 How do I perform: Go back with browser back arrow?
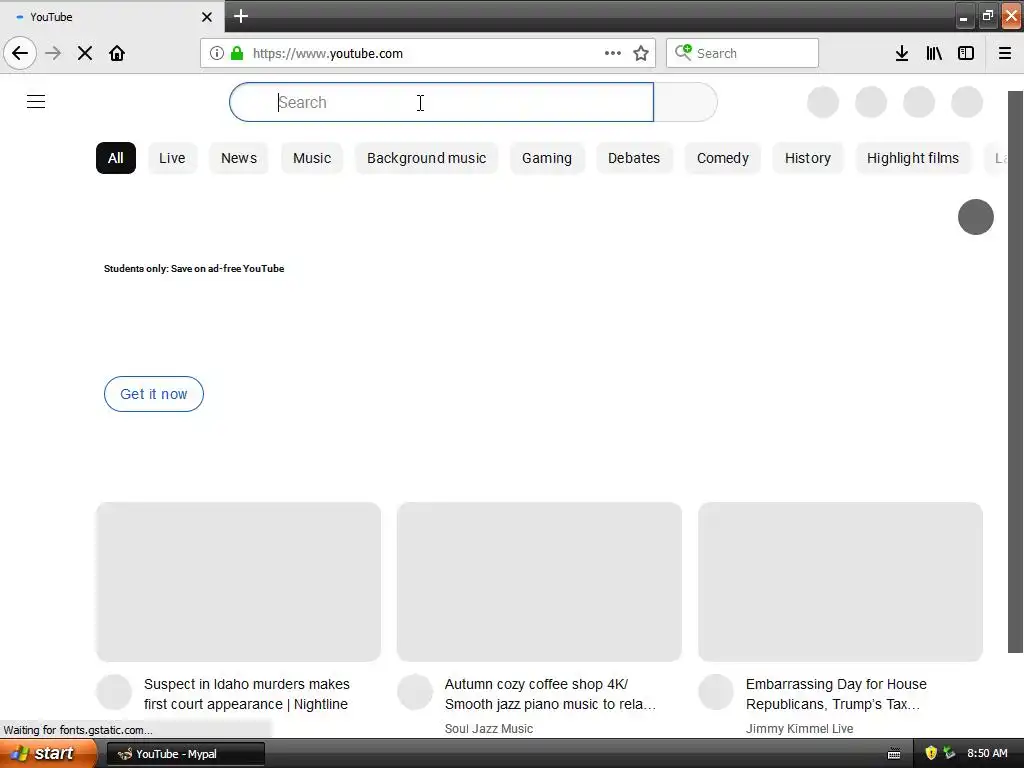[x=20, y=53]
